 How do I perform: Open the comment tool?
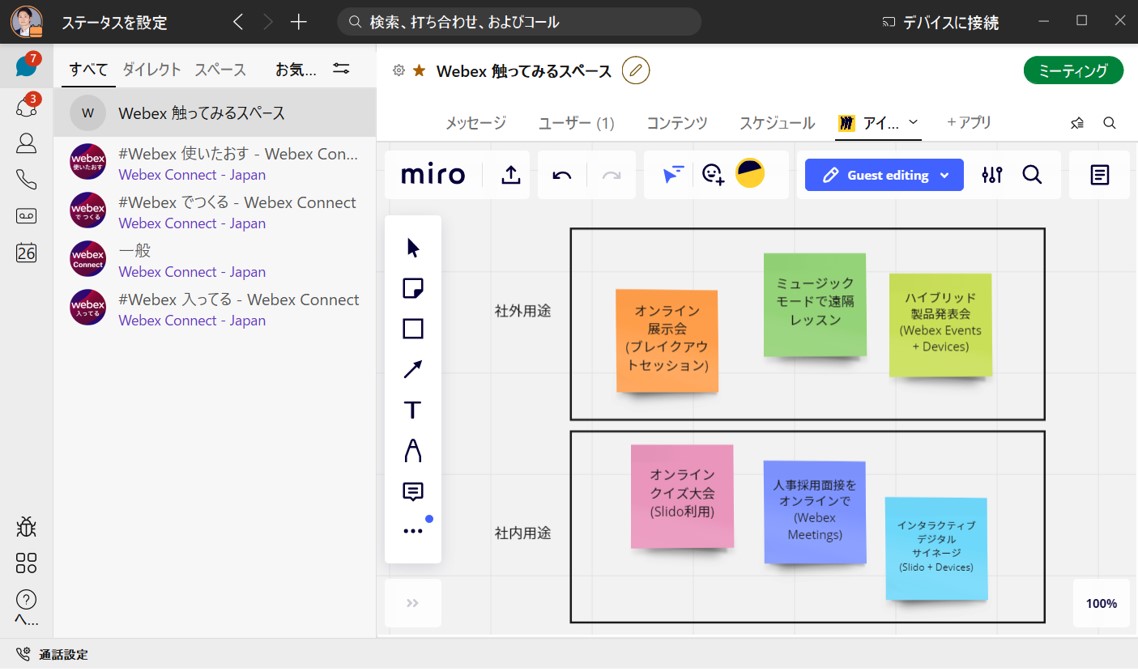coord(413,490)
